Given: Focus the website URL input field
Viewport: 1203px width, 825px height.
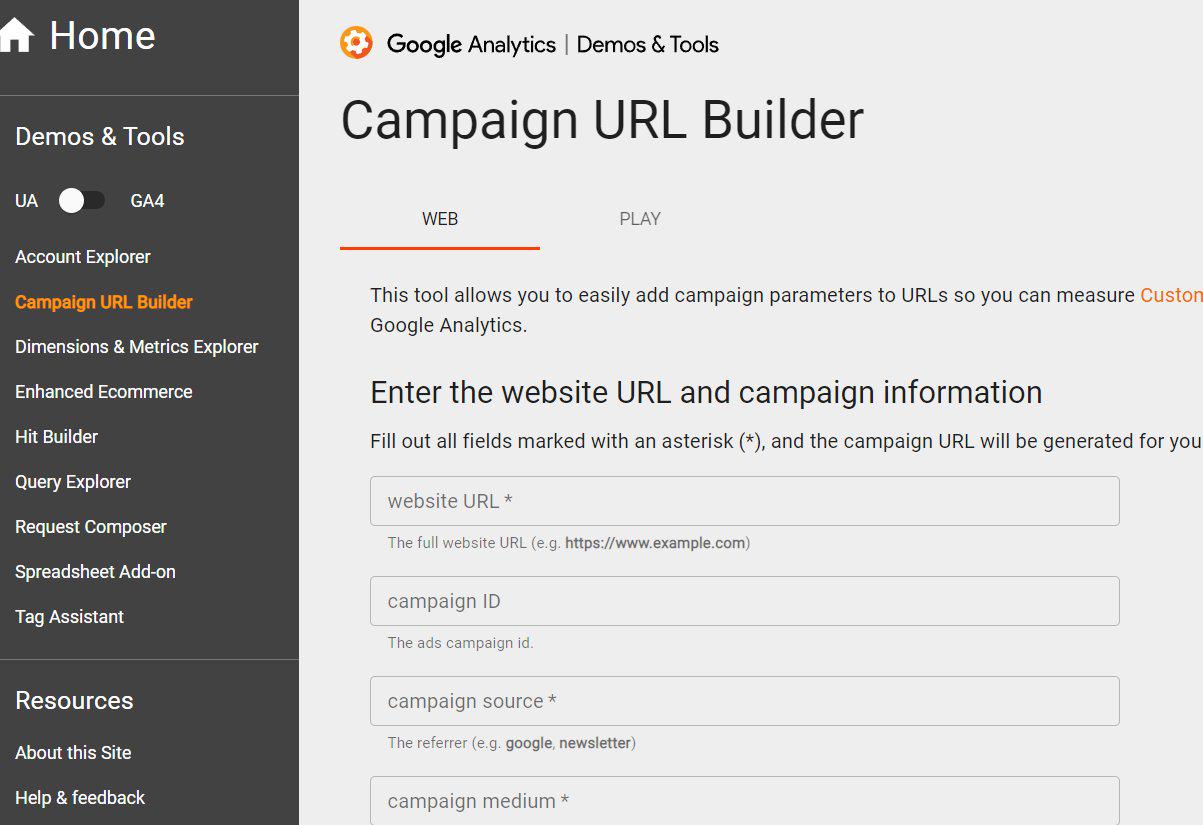Looking at the screenshot, I should pyautogui.click(x=744, y=501).
